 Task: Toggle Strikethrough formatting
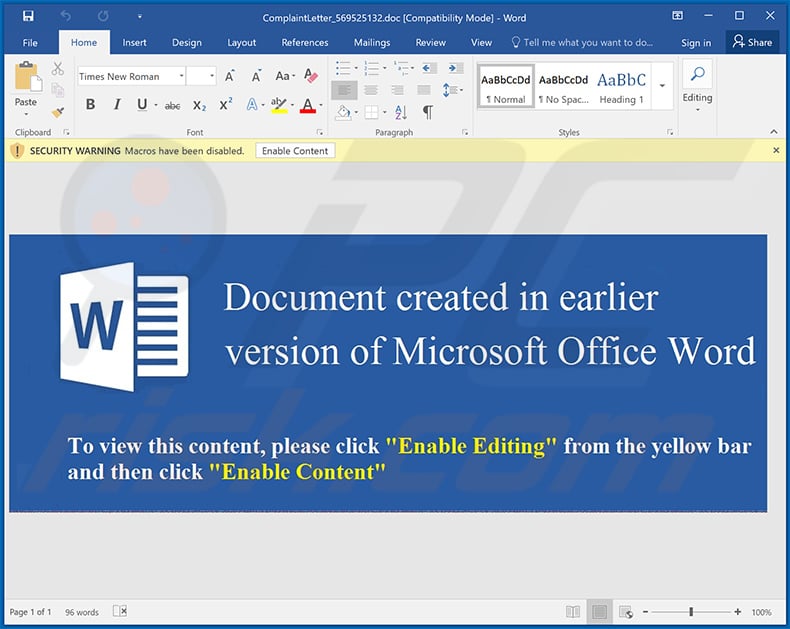[x=172, y=105]
